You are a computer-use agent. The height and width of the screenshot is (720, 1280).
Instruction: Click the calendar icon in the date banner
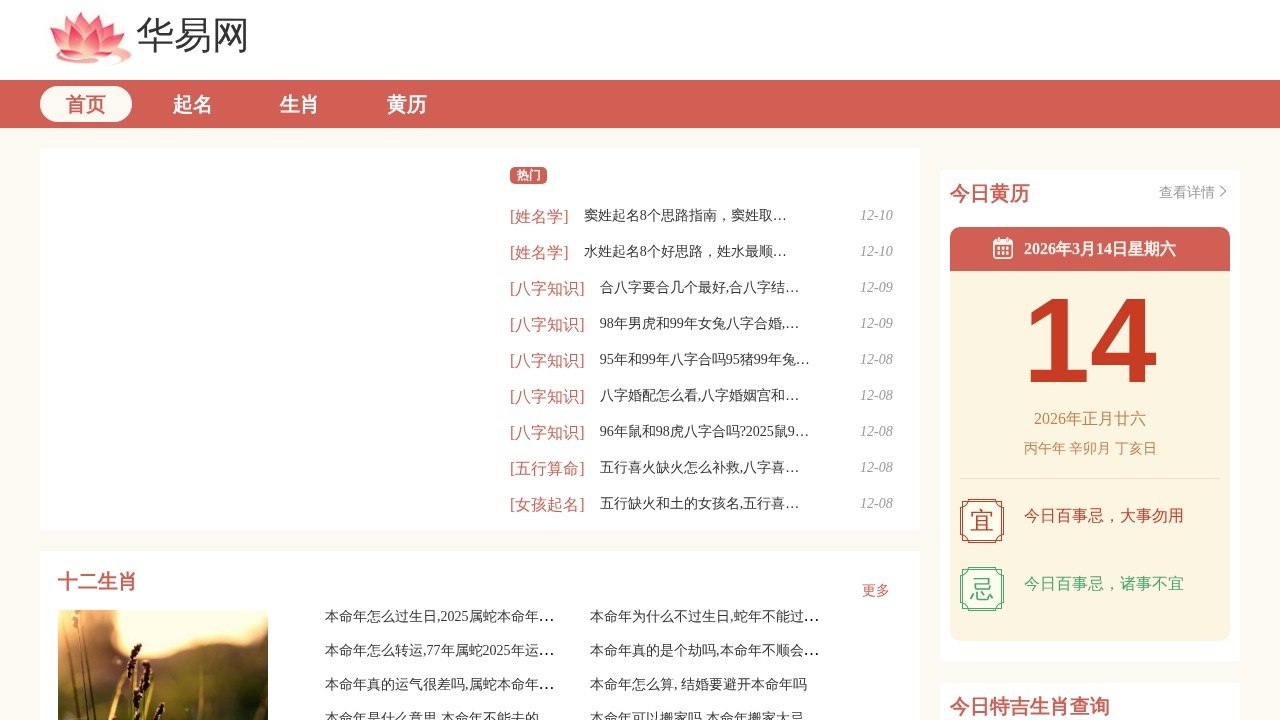pyautogui.click(x=1002, y=248)
